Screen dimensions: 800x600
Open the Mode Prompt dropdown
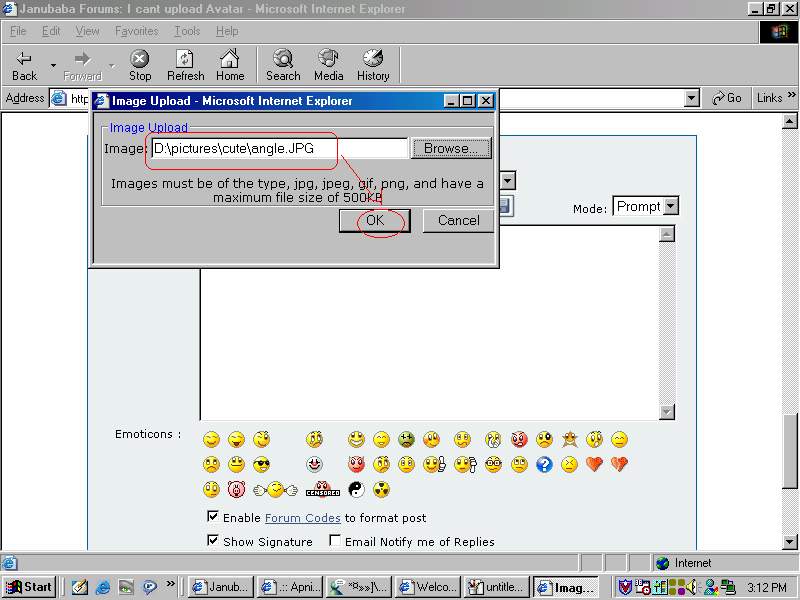pos(671,206)
